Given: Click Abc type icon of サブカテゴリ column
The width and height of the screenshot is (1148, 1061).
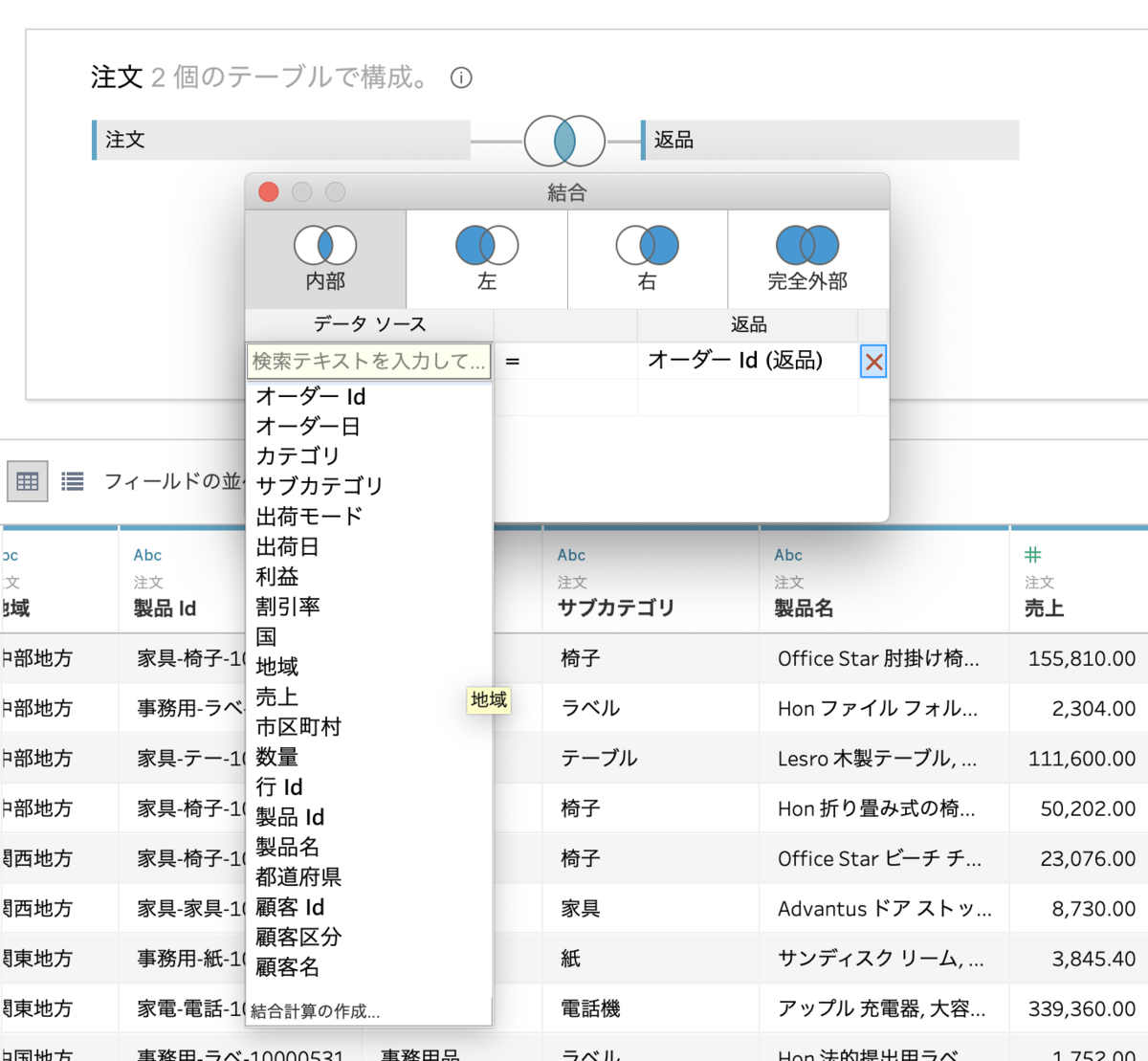Looking at the screenshot, I should (571, 555).
